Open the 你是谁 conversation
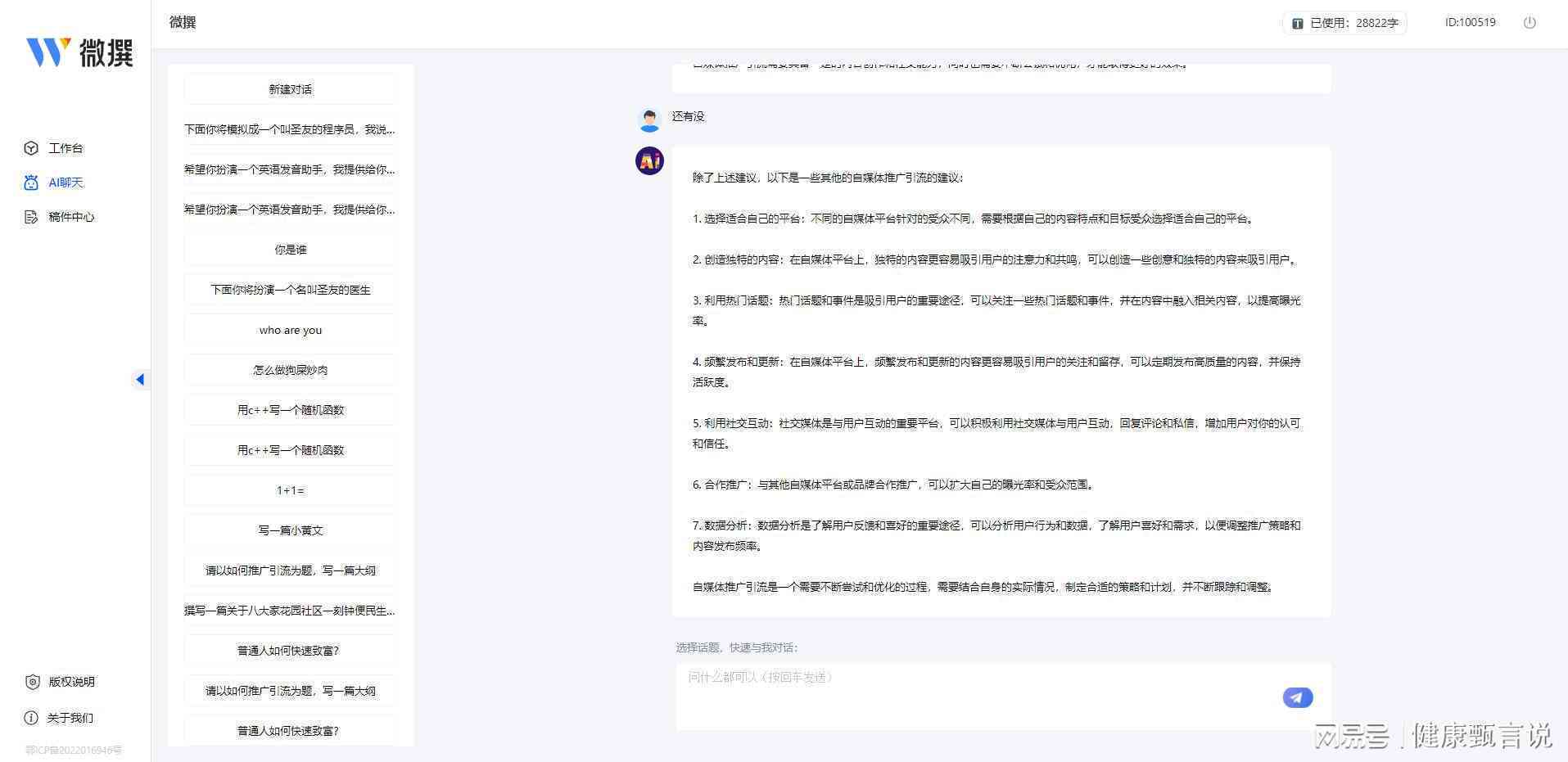 [x=291, y=250]
